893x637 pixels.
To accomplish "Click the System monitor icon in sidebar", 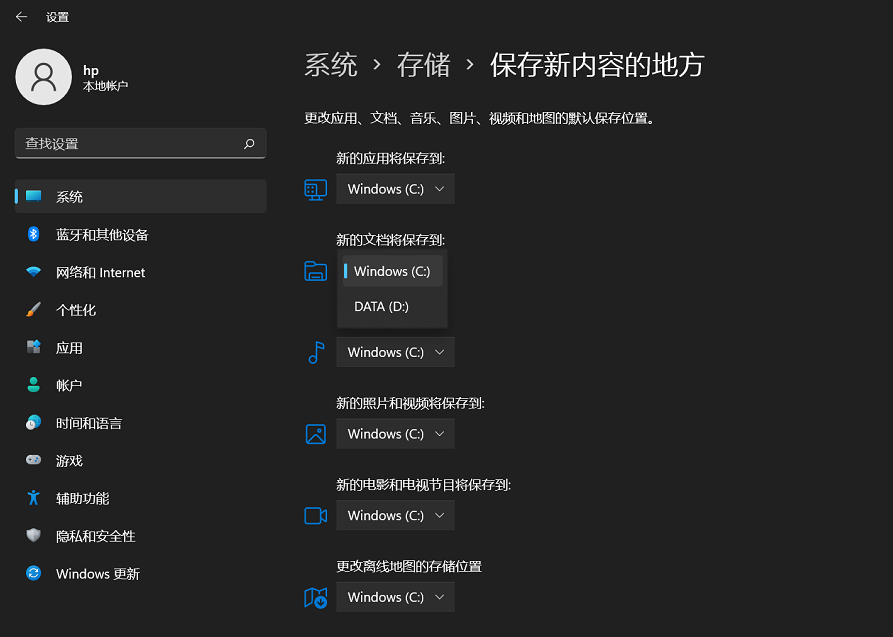I will (x=34, y=197).
